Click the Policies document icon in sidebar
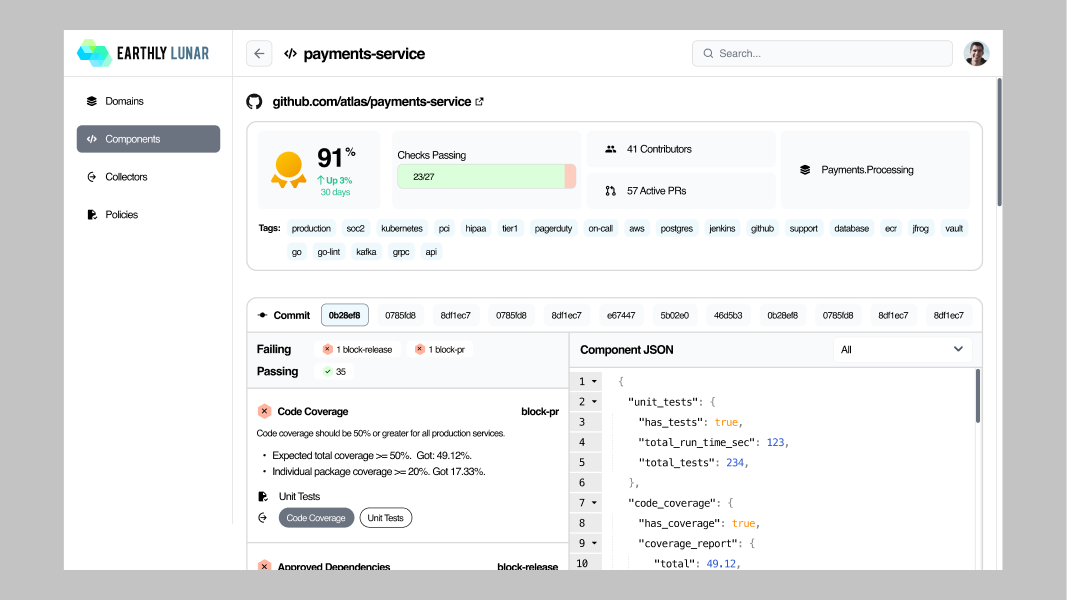Viewport: 1067px width, 600px height. 92,214
